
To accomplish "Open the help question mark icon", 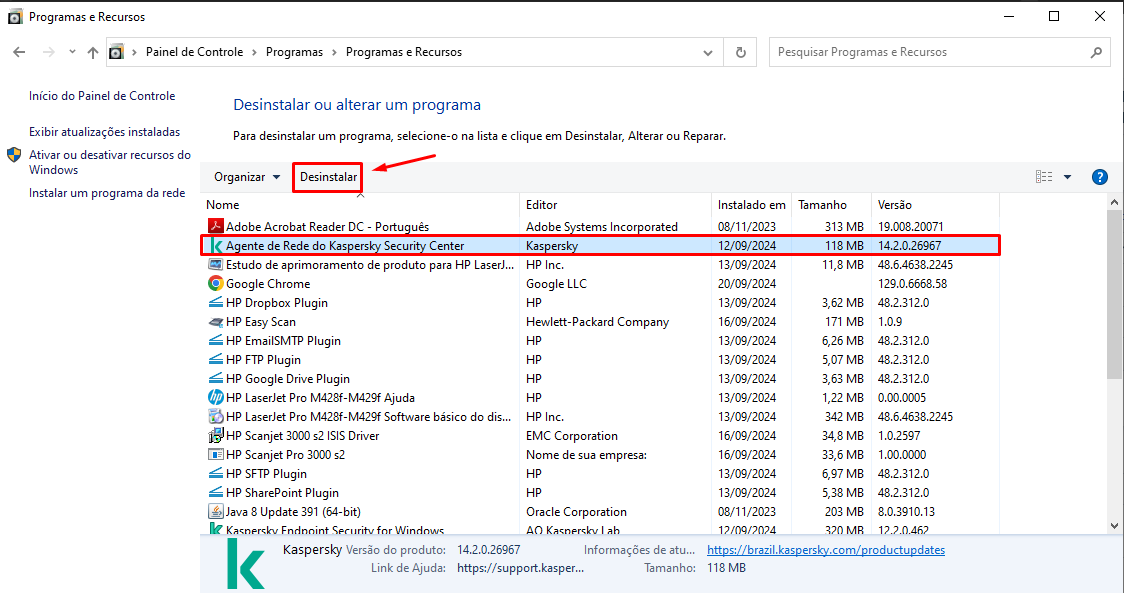I will tap(1100, 177).
